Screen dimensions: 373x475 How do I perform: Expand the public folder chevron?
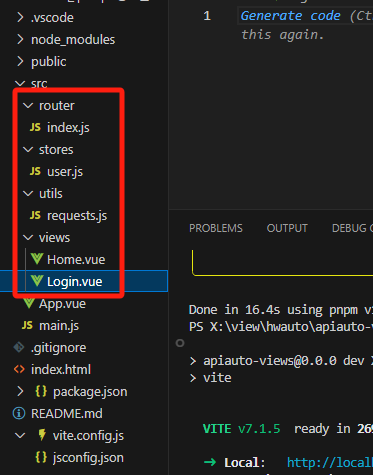(x=20, y=61)
